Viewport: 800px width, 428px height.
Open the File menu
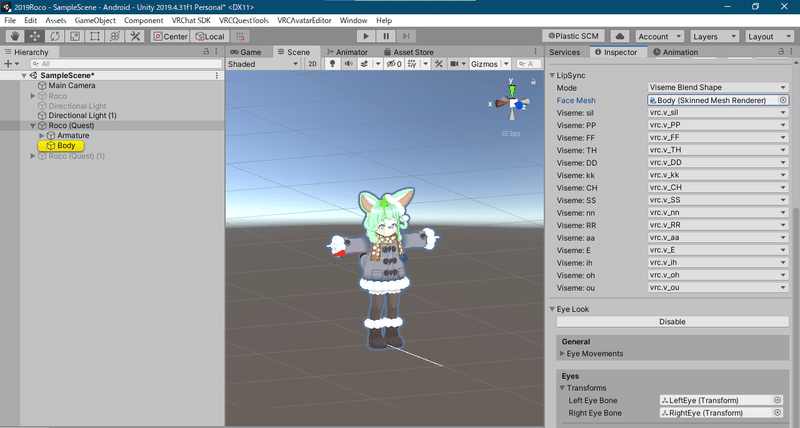coord(10,20)
